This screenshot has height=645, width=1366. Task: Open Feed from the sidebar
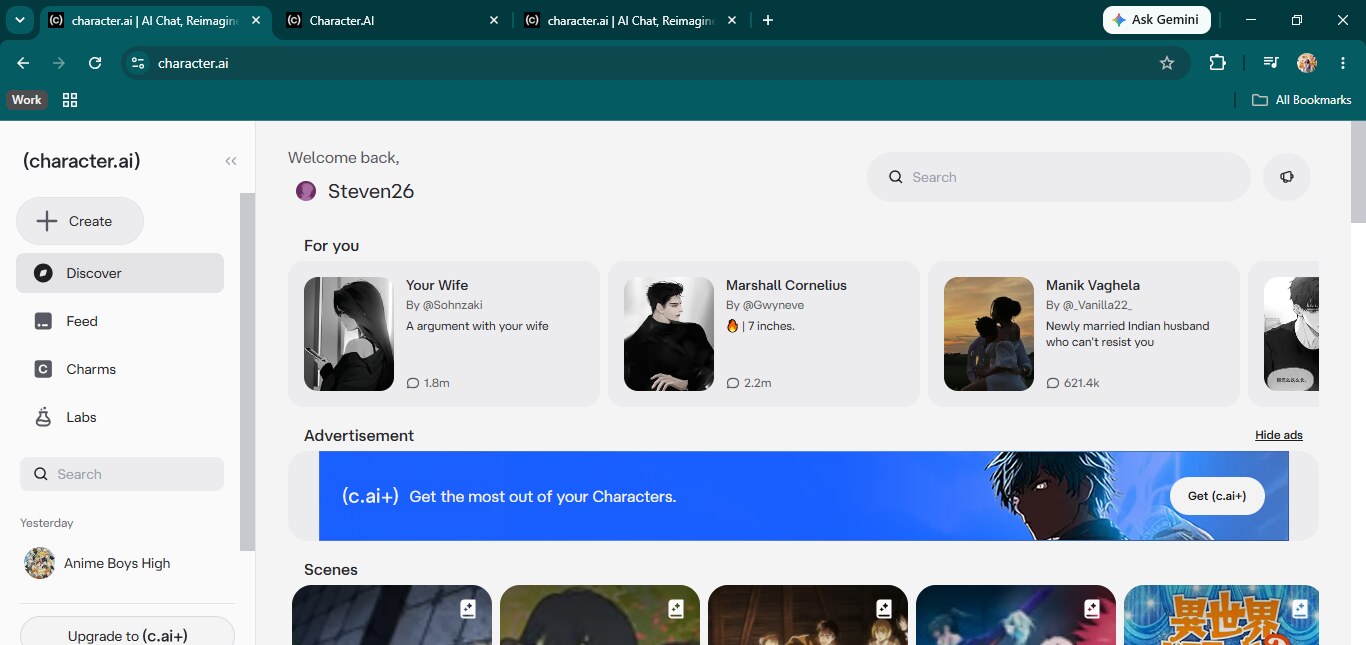[120, 321]
